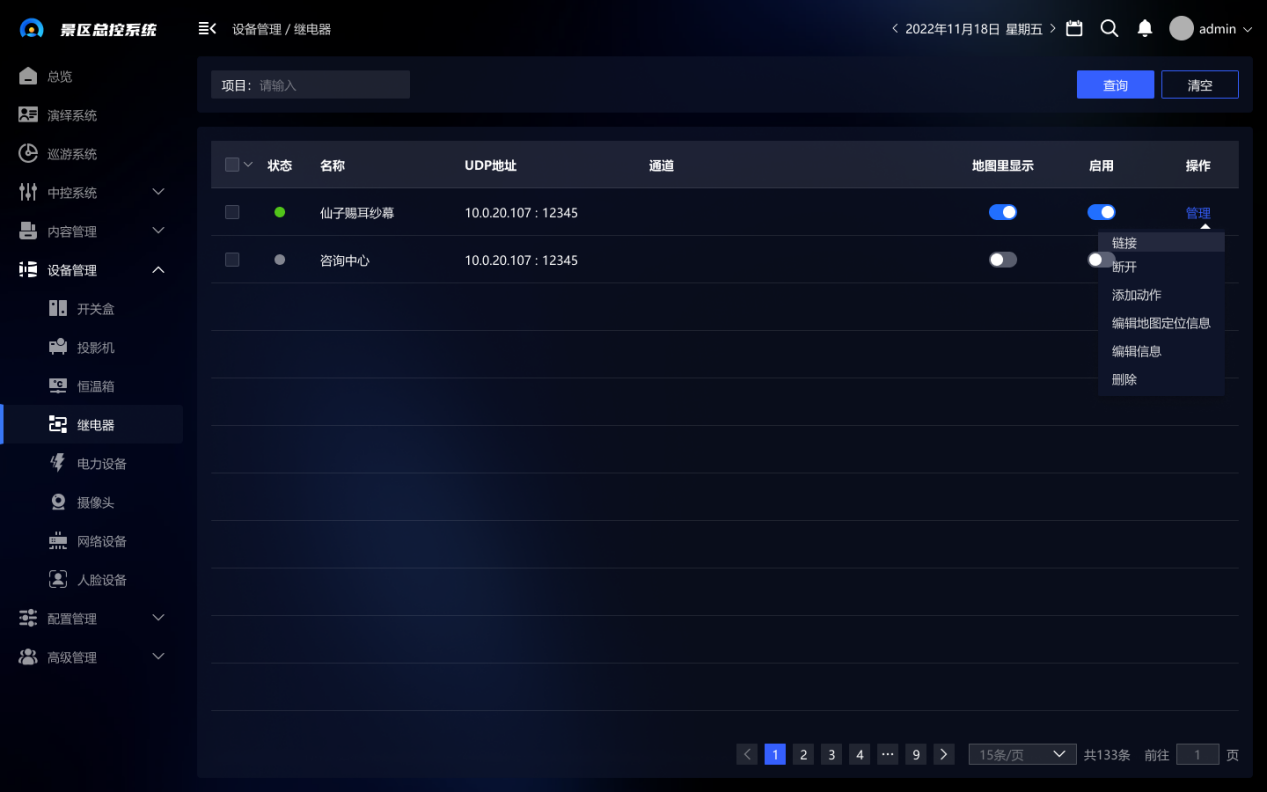Click the search magnifier icon
The image size is (1267, 792).
[1109, 29]
